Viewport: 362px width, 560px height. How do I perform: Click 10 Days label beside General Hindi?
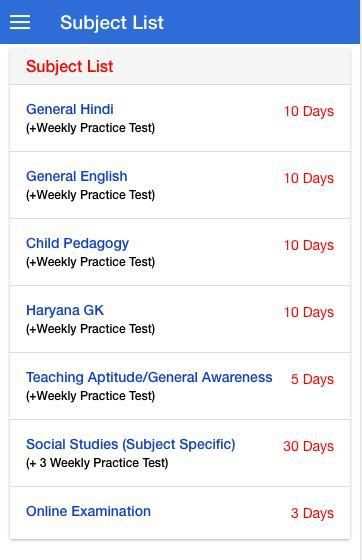pos(309,111)
